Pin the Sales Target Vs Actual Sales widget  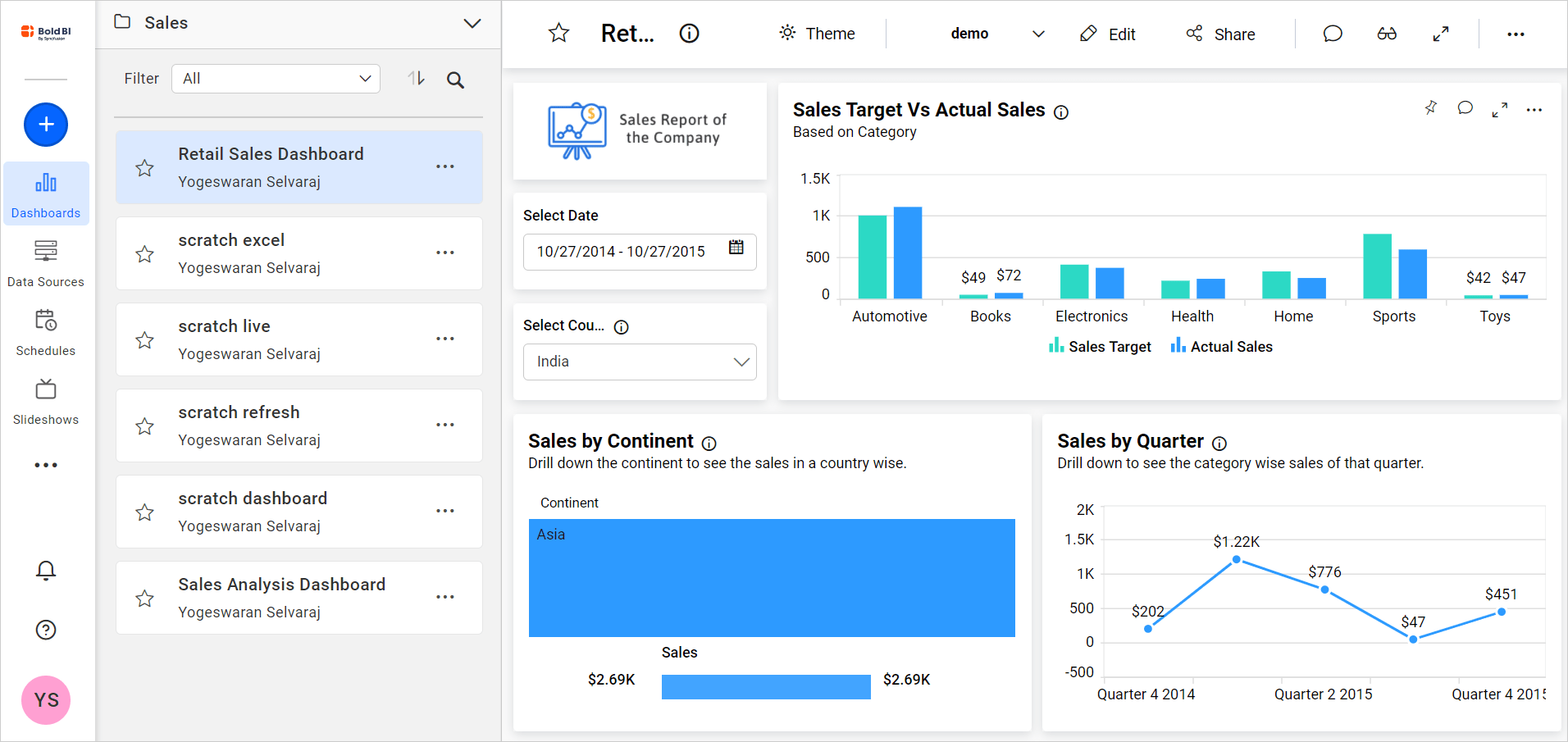(x=1431, y=108)
